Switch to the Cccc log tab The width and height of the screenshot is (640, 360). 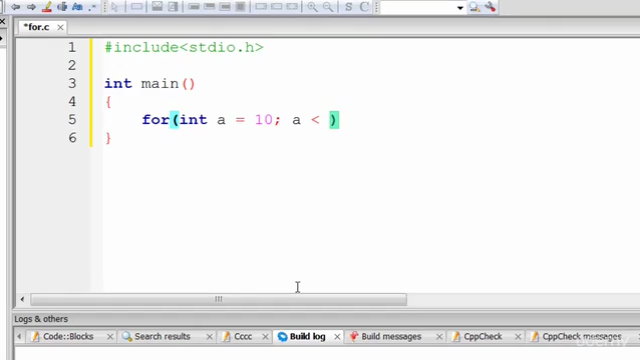click(243, 336)
